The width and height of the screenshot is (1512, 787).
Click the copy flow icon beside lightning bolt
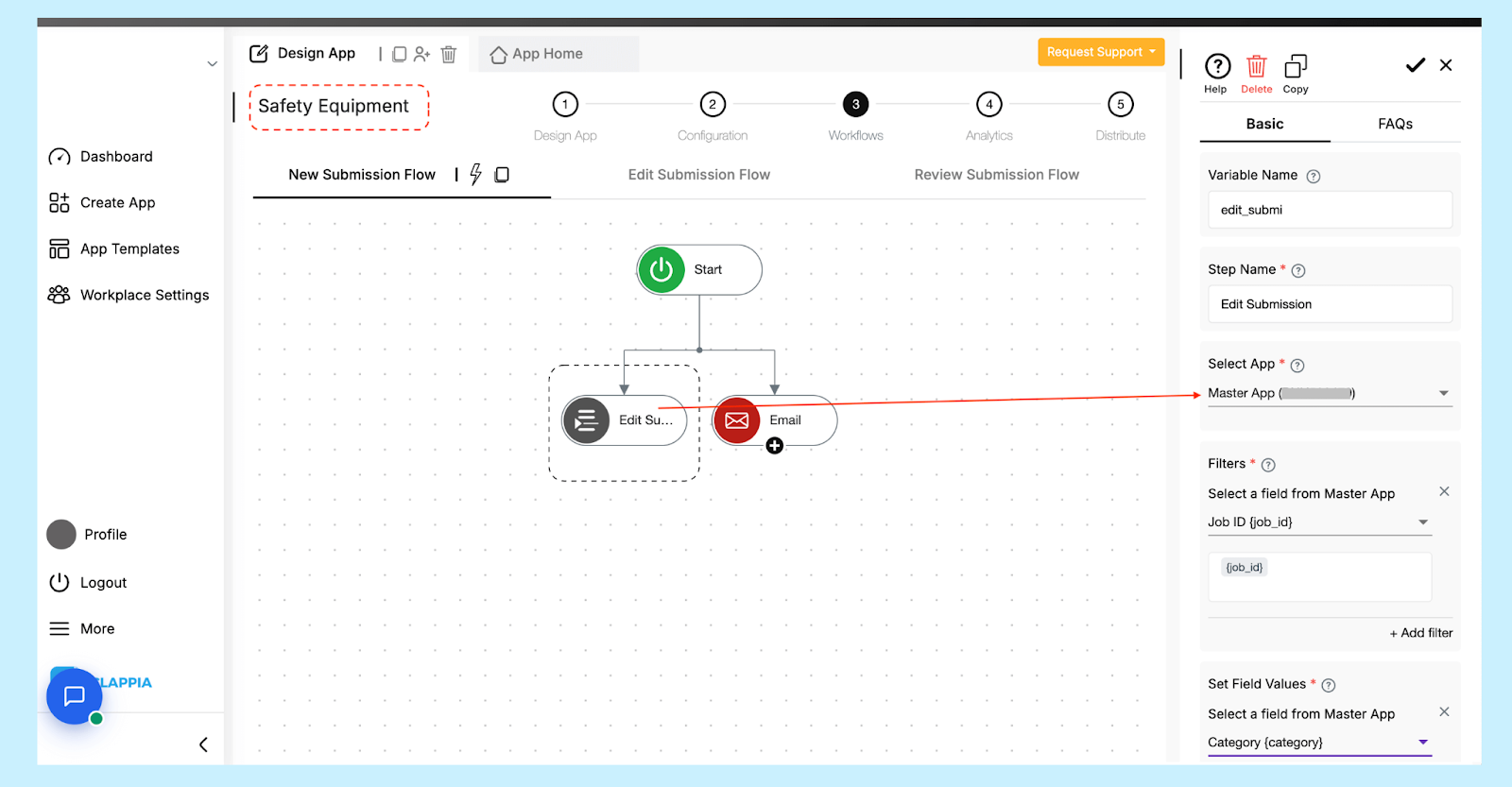[x=502, y=175]
